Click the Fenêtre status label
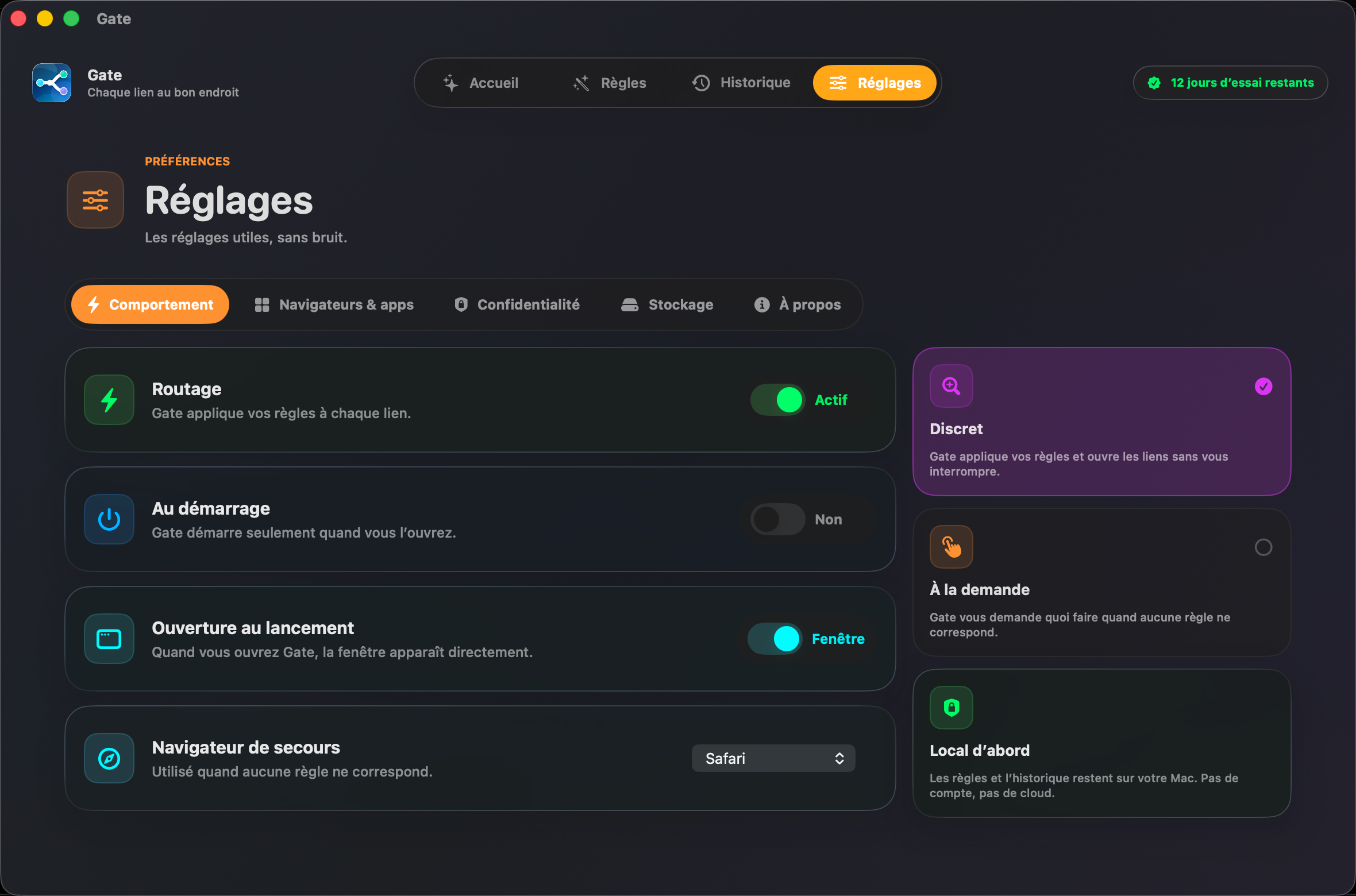This screenshot has width=1356, height=896. click(x=838, y=639)
